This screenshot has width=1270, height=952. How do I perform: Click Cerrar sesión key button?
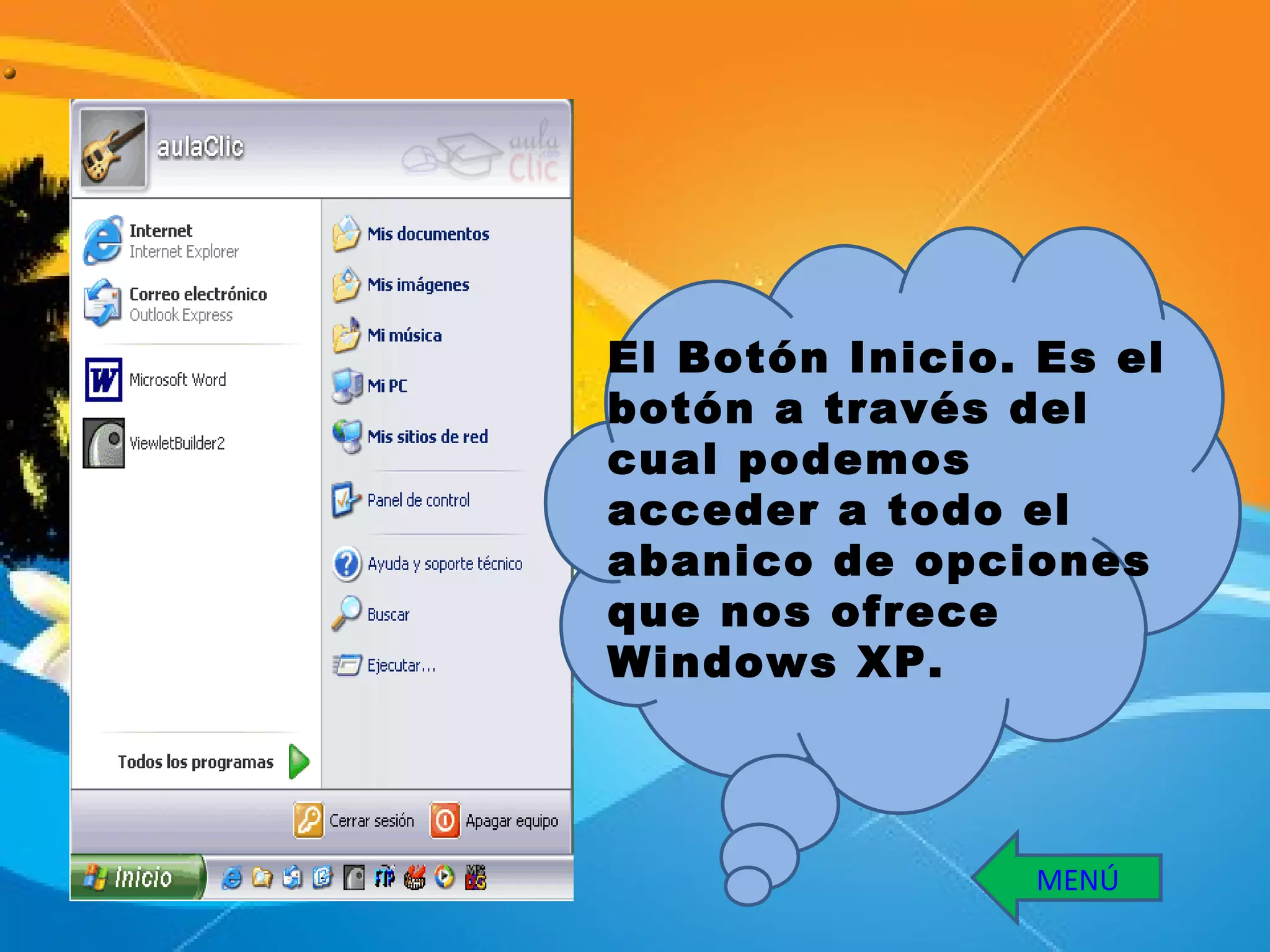308,820
